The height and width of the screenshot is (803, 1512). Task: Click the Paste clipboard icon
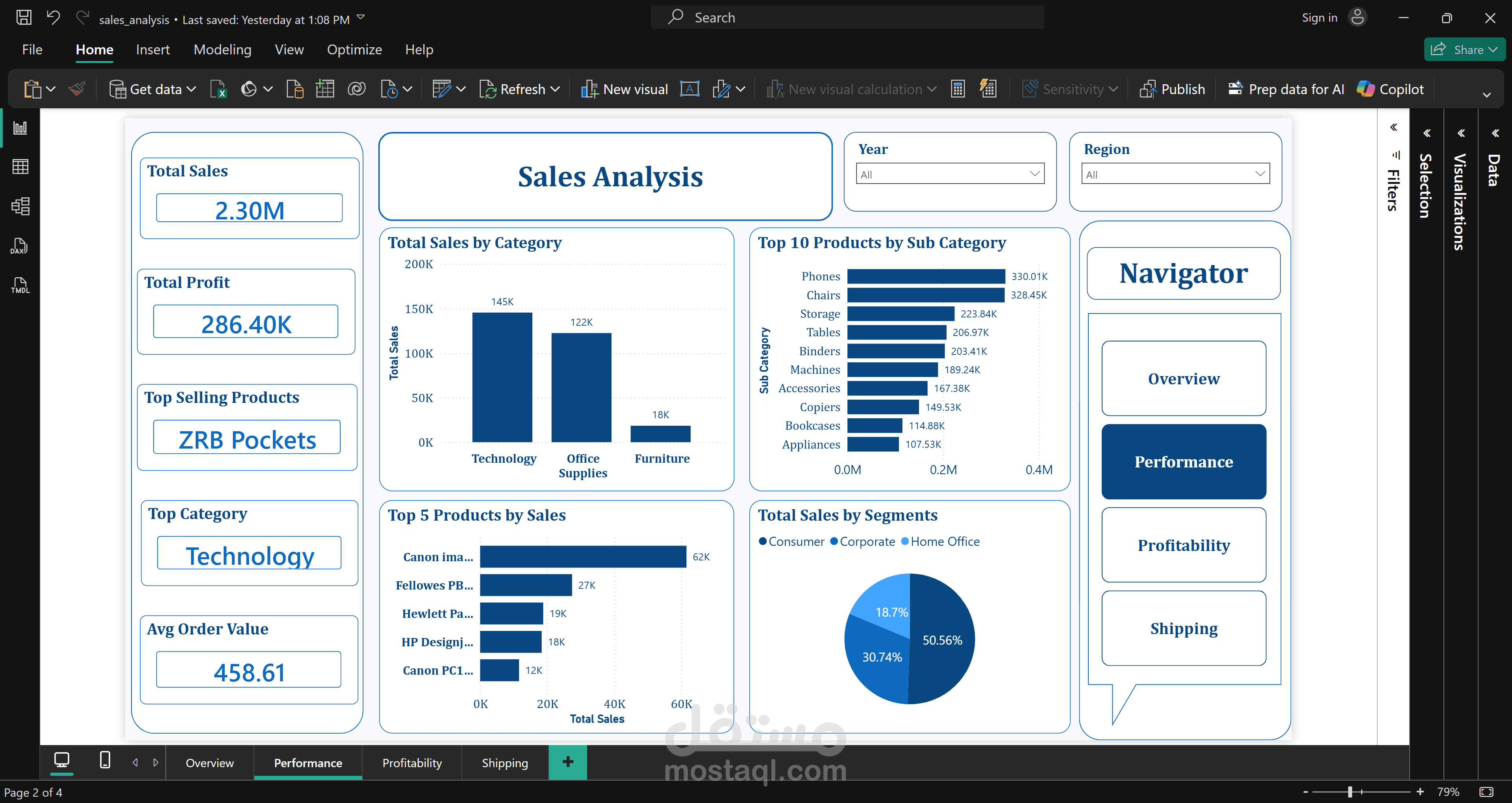[x=32, y=89]
